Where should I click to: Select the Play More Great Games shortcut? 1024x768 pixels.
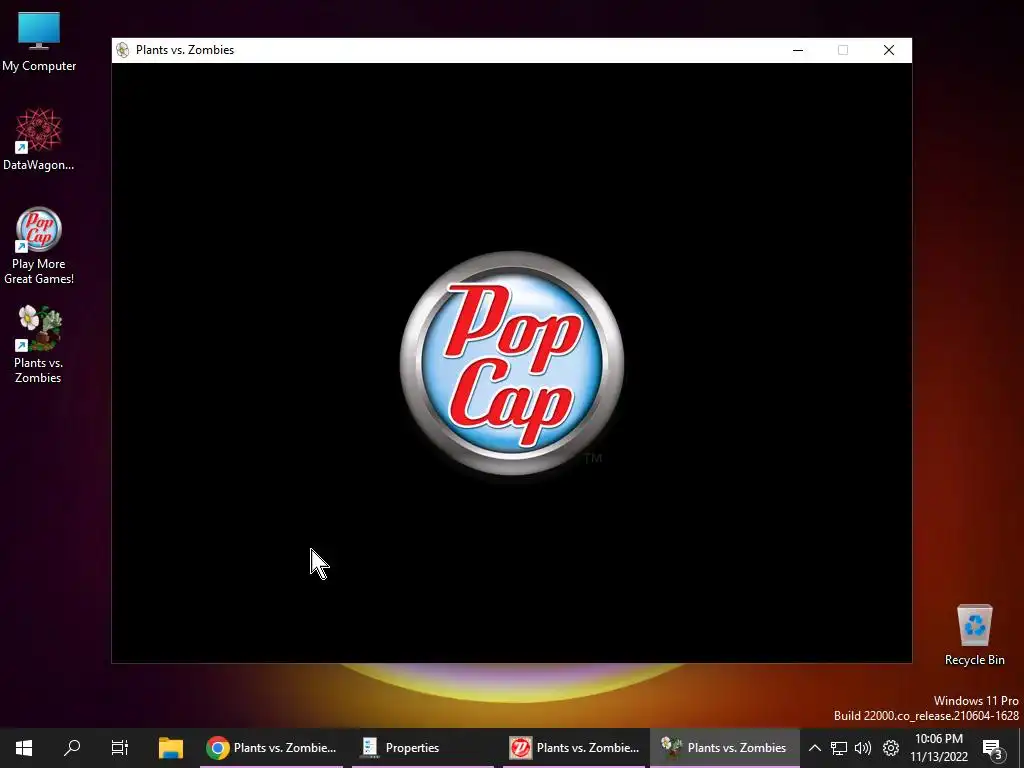click(39, 246)
